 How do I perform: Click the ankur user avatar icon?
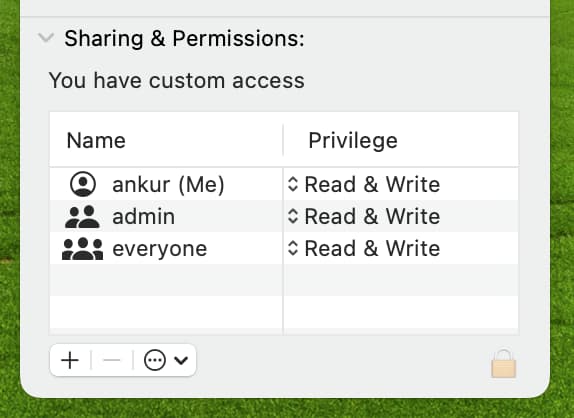[x=83, y=184]
